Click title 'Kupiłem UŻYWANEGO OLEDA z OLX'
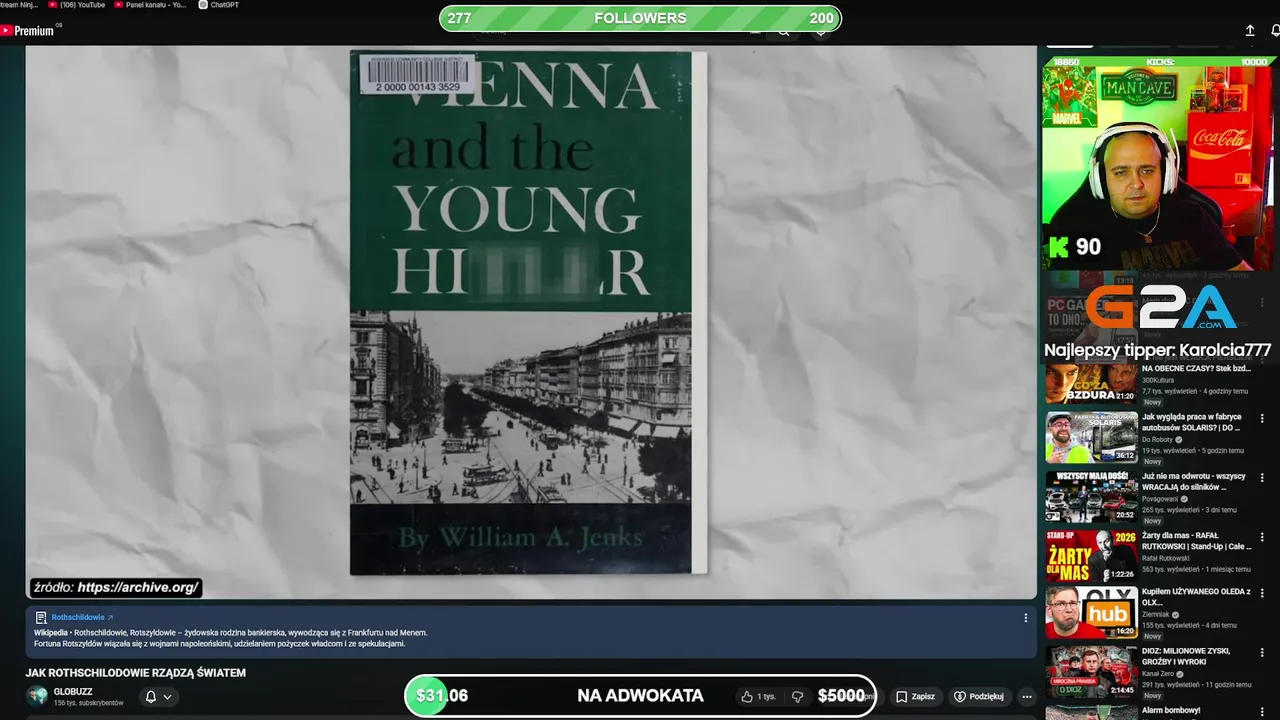Viewport: 1280px width, 720px height. [1196, 597]
